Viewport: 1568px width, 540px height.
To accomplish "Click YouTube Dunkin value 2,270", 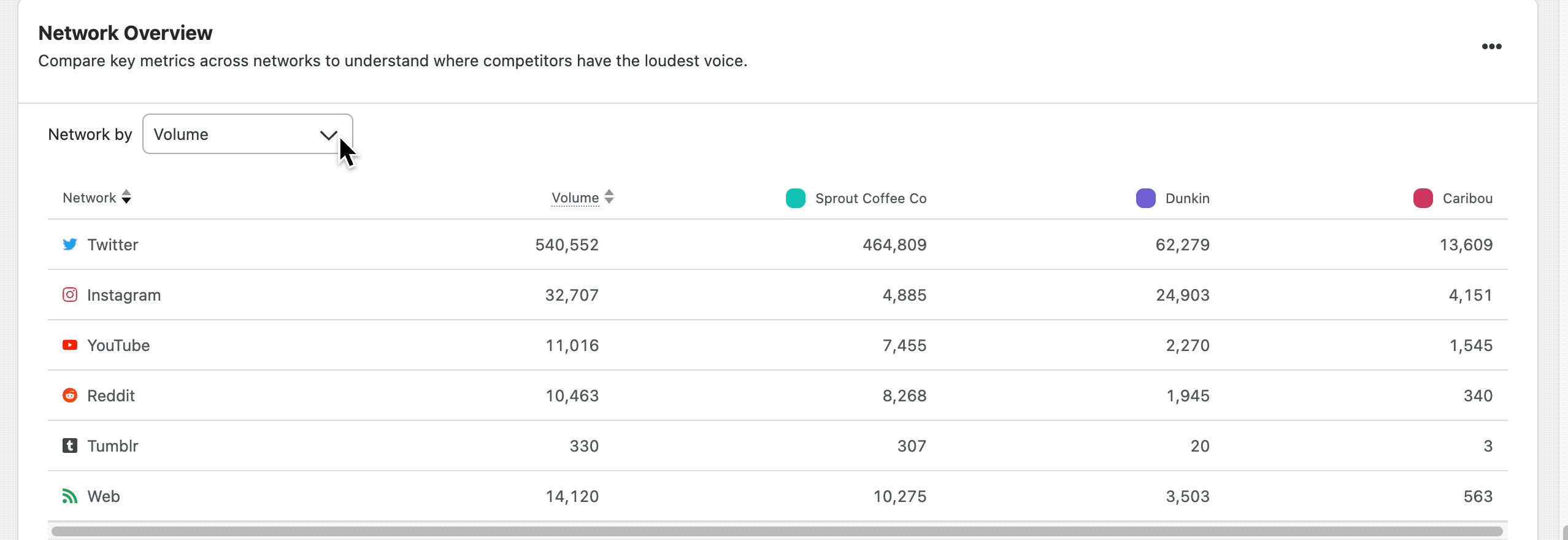I will (x=1188, y=345).
